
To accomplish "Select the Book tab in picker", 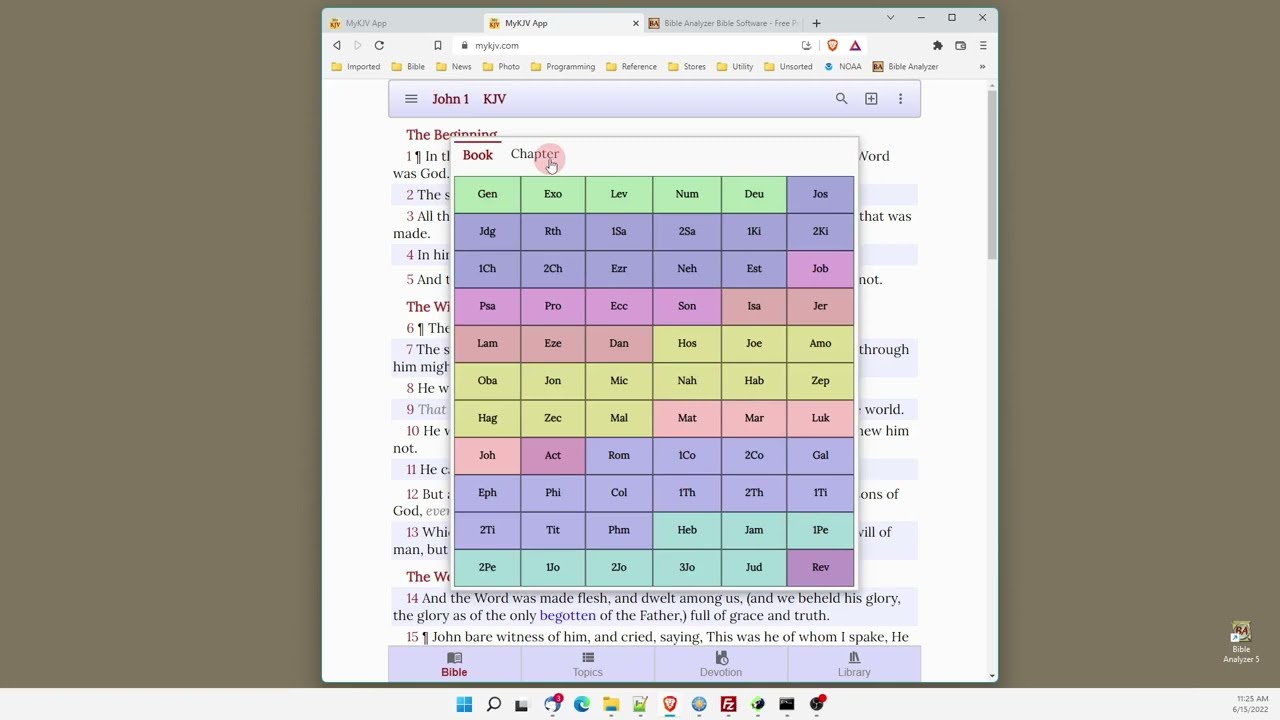I will click(x=478, y=155).
